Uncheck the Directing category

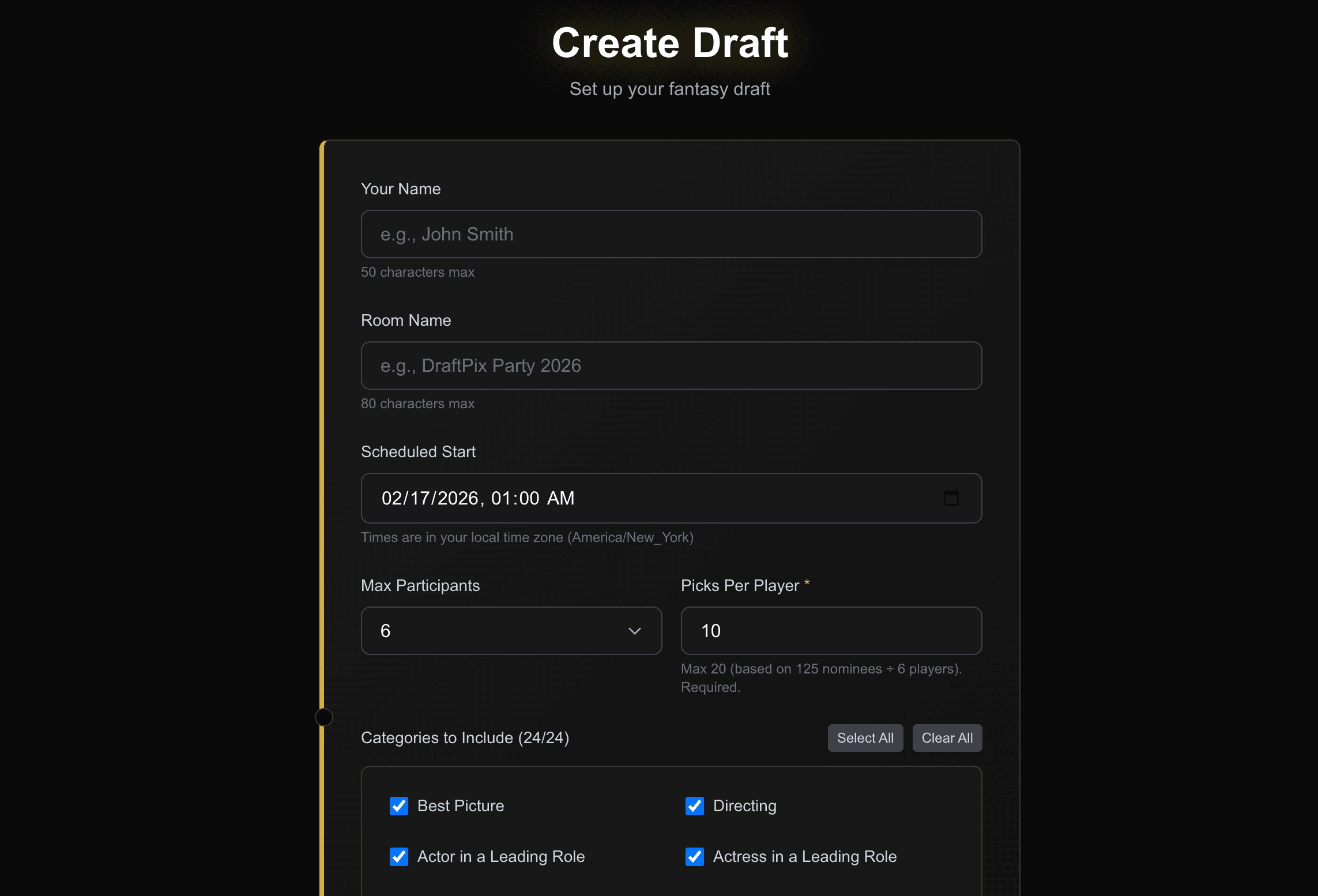tap(695, 805)
